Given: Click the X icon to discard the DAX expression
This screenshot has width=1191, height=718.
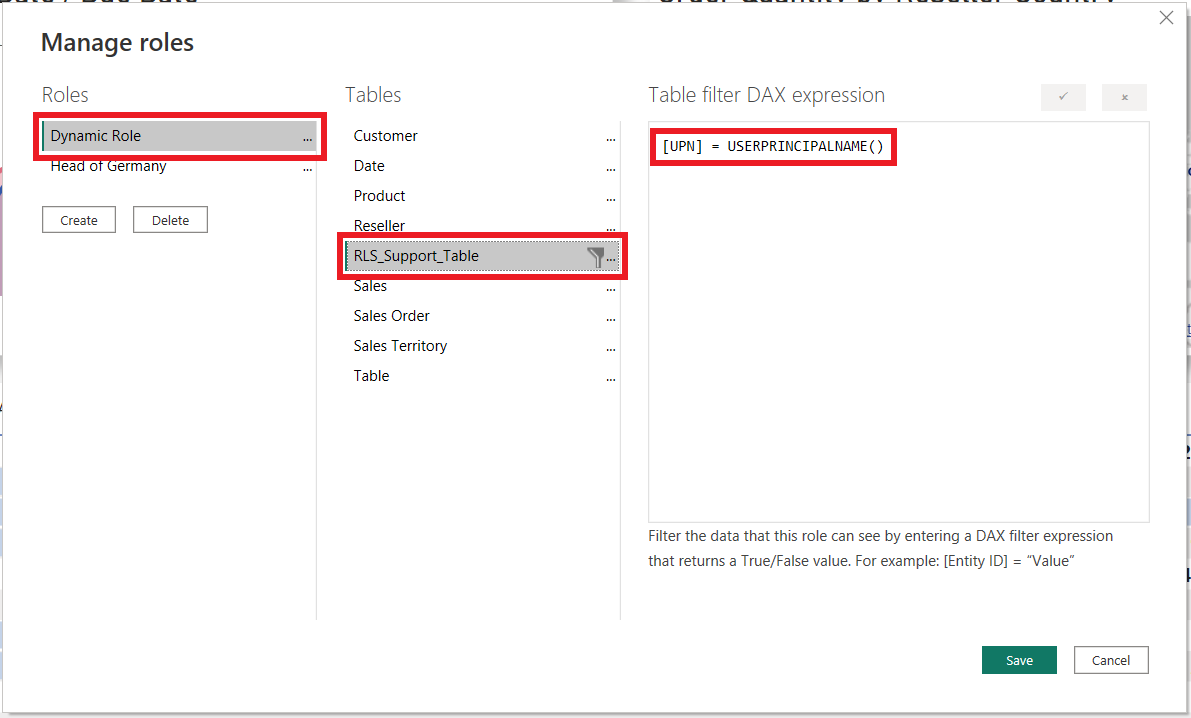Looking at the screenshot, I should (x=1125, y=97).
